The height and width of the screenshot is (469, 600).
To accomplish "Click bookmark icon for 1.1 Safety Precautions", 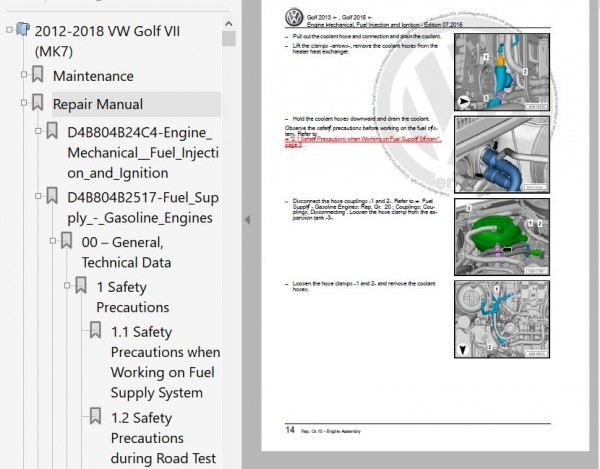I will (95, 330).
